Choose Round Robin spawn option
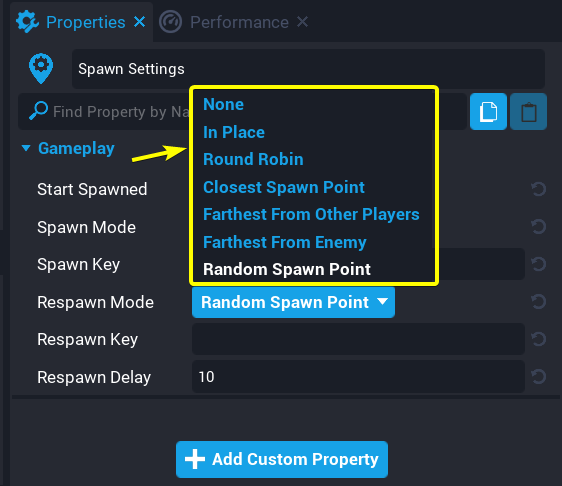The height and width of the screenshot is (486, 562). 253,159
